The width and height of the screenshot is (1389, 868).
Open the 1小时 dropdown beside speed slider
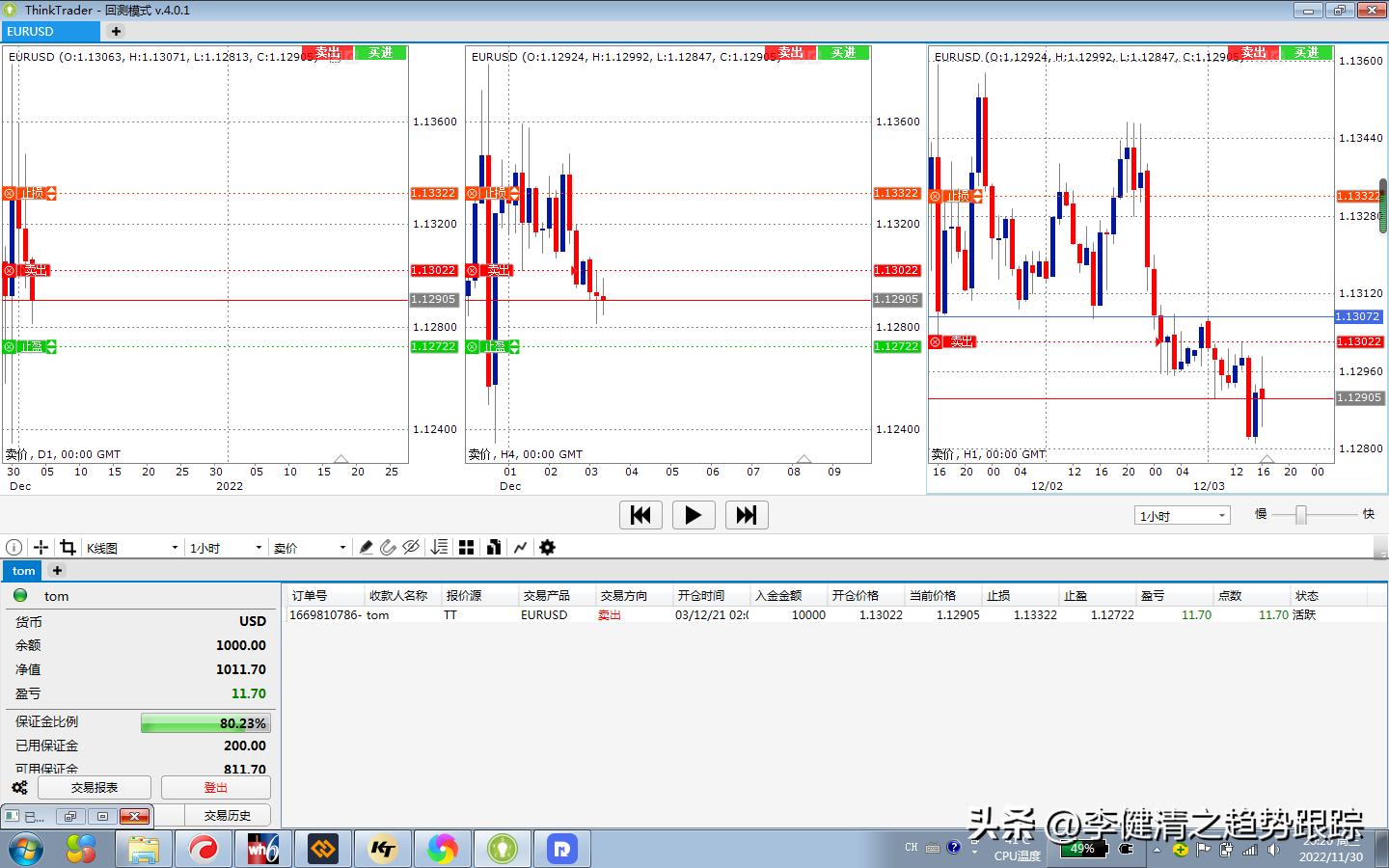point(1182,515)
